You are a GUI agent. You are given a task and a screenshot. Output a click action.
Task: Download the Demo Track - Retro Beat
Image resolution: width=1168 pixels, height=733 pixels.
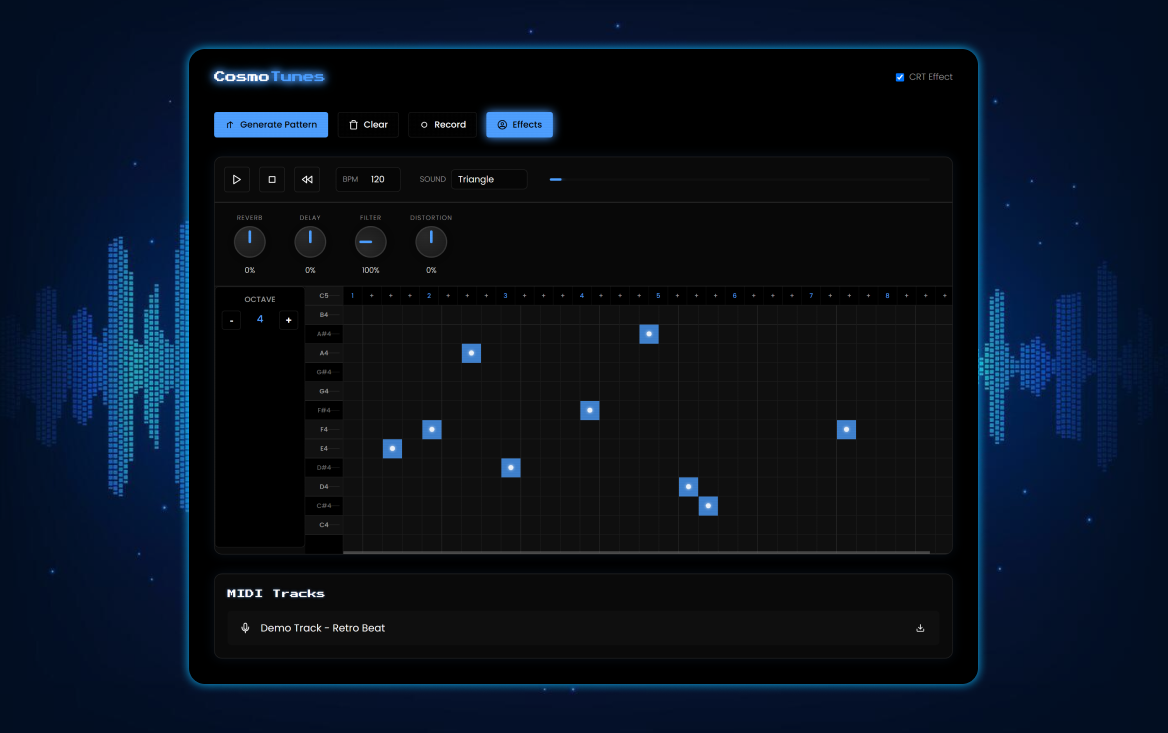point(920,628)
